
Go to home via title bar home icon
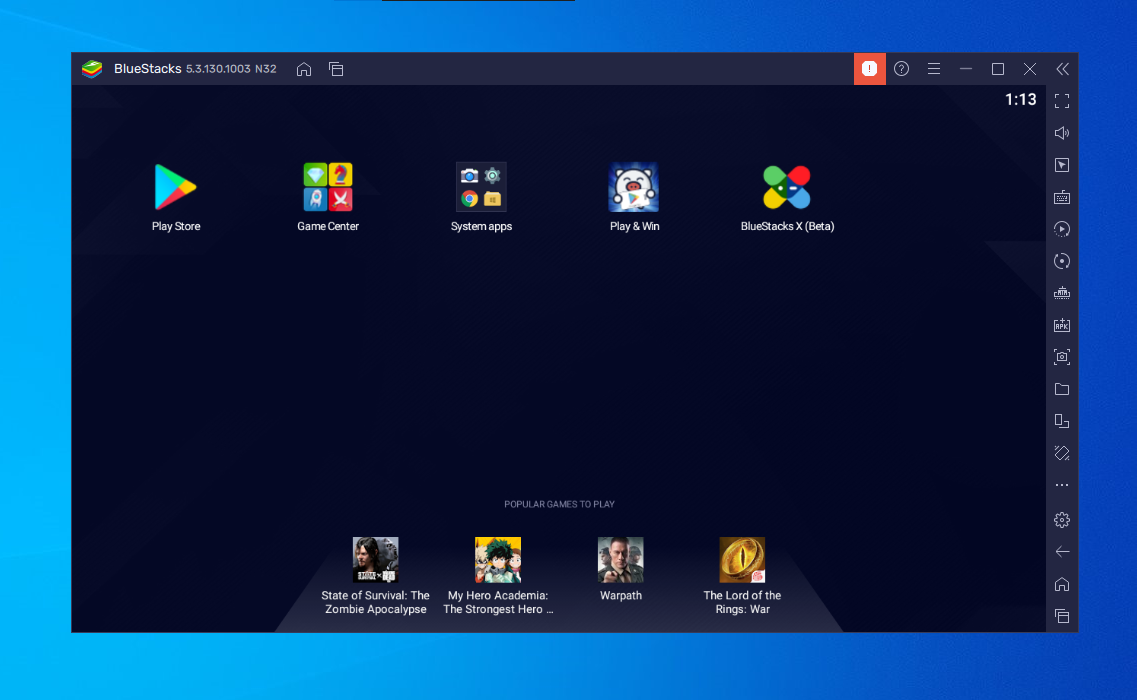pos(304,69)
